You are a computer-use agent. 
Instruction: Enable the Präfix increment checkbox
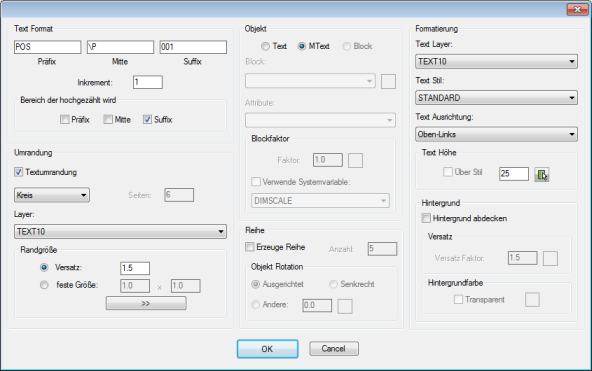click(65, 120)
